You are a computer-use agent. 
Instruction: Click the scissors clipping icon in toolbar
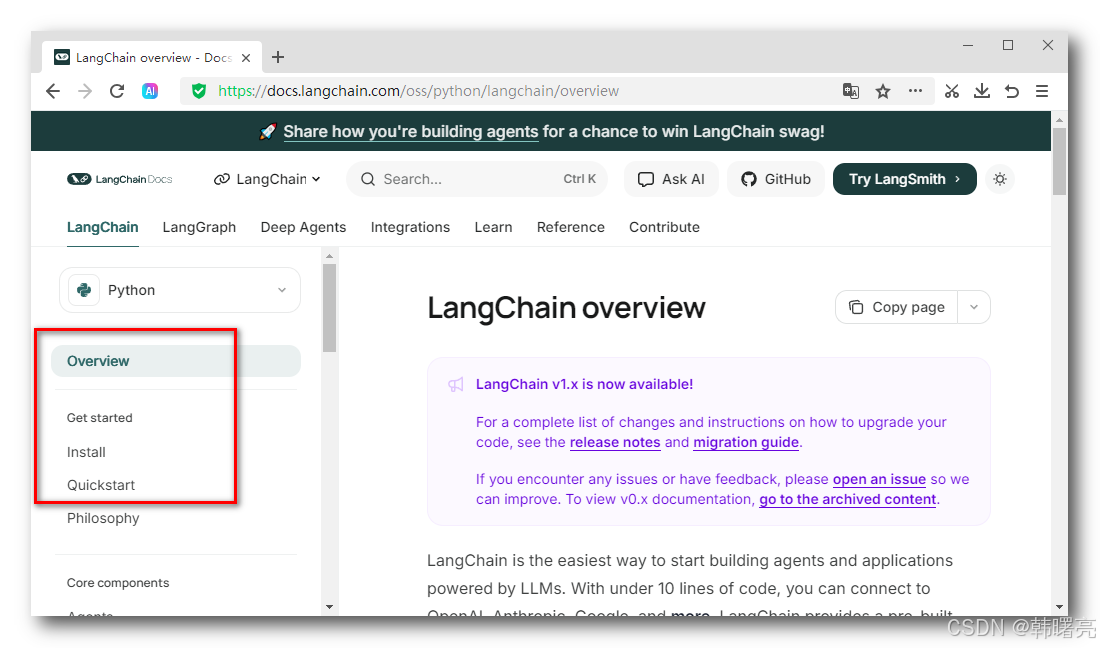pos(951,91)
